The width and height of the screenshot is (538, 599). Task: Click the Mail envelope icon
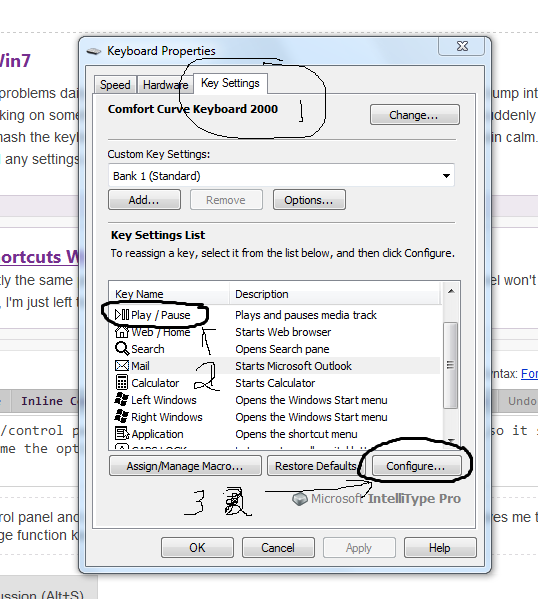point(122,366)
